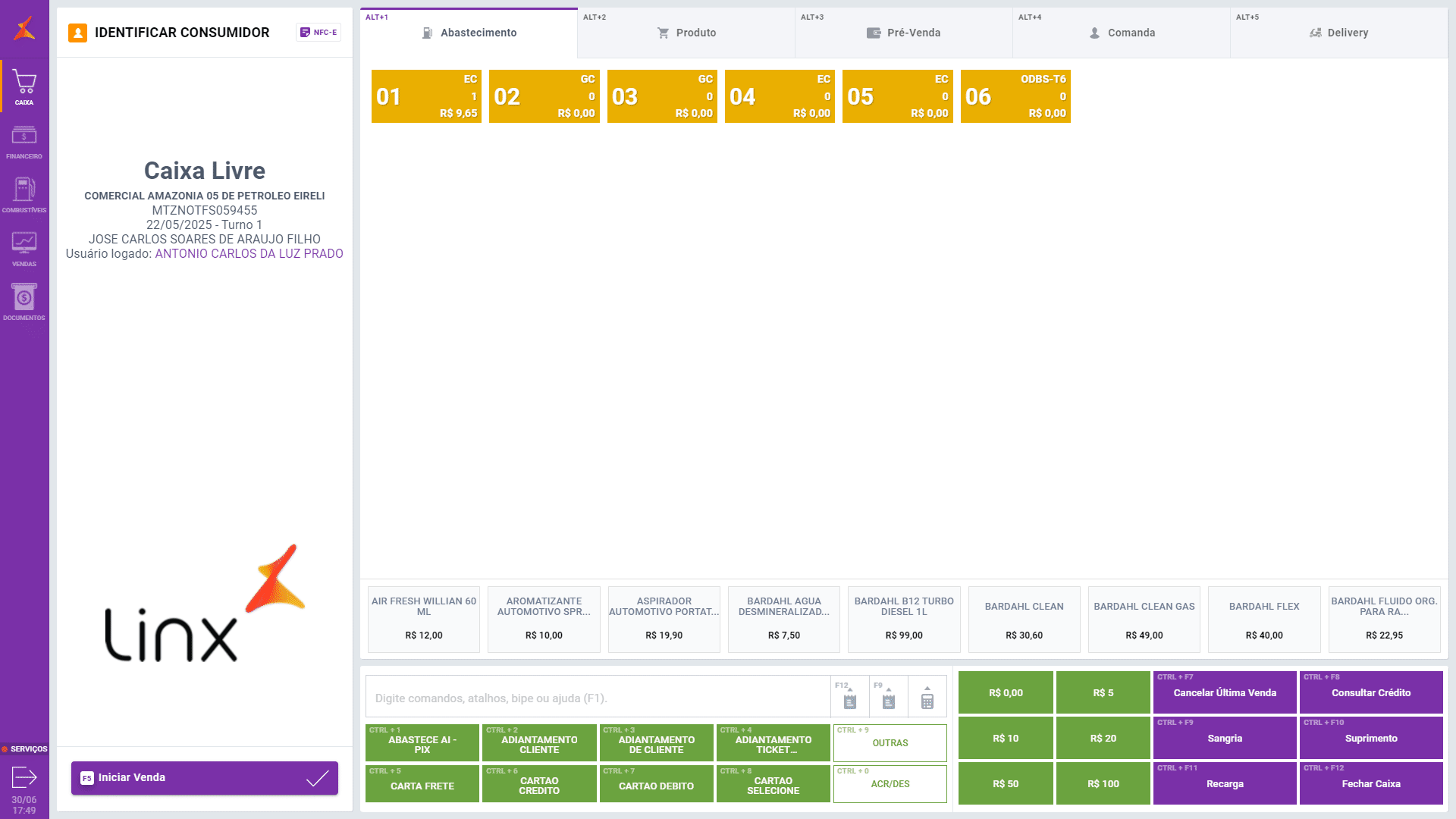Expand the OUTRAS payment options
The height and width of the screenshot is (819, 1456).
coord(890,743)
